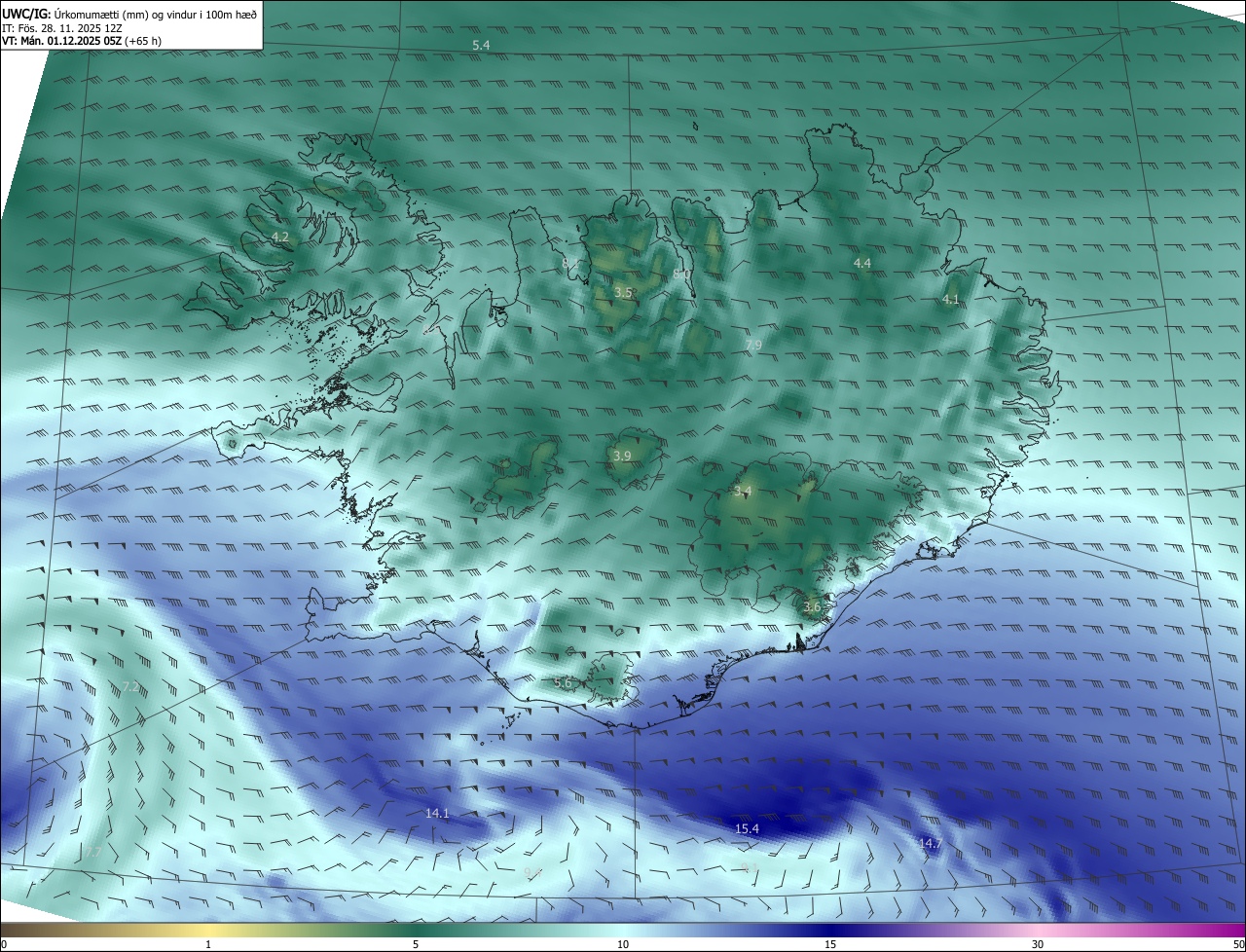
Task: Click the 0 tick on the color scale
Action: tap(4, 945)
